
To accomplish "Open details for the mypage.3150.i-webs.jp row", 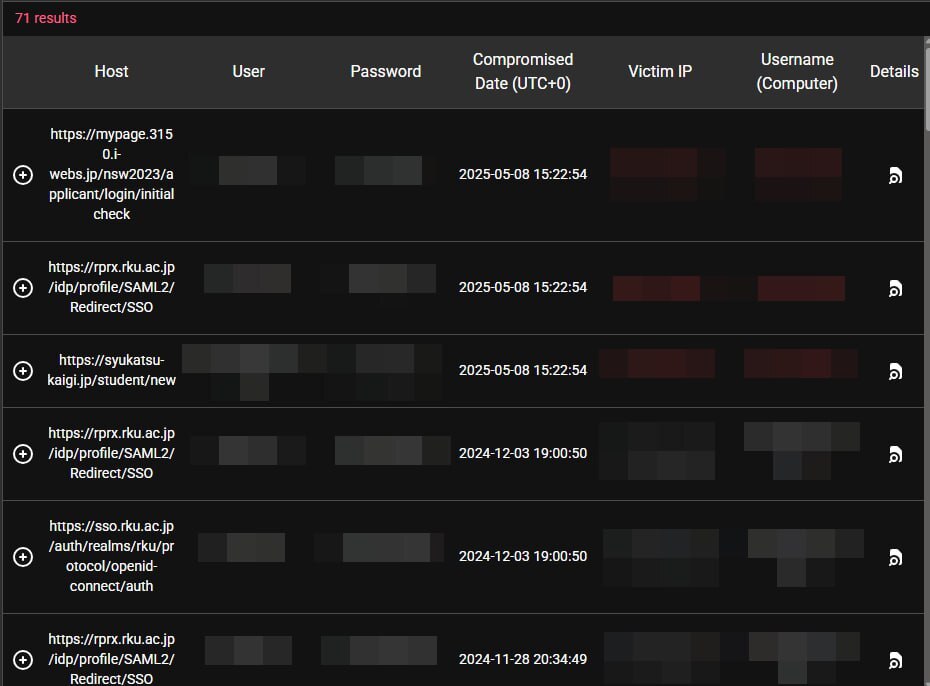I will click(895, 176).
